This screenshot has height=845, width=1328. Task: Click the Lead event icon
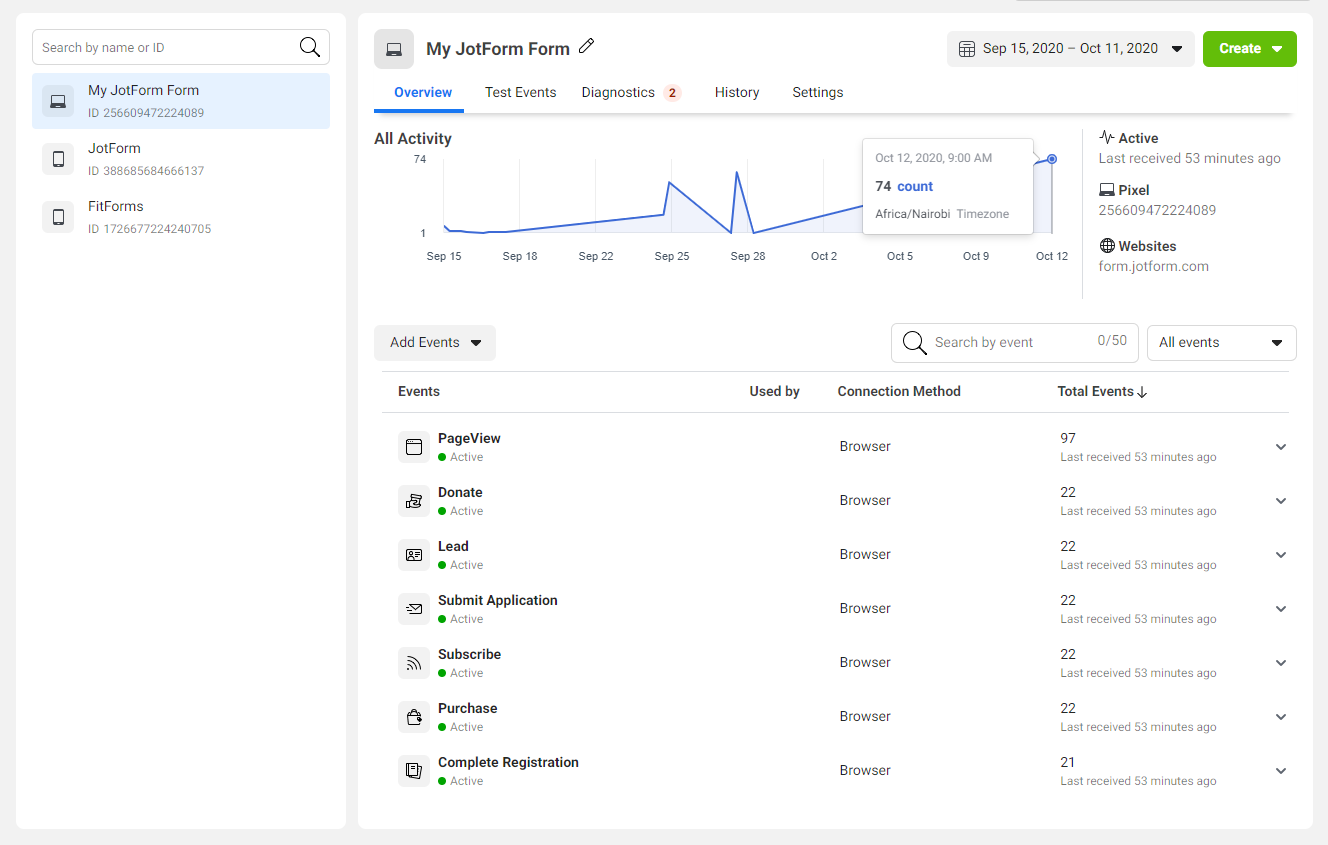pos(414,555)
